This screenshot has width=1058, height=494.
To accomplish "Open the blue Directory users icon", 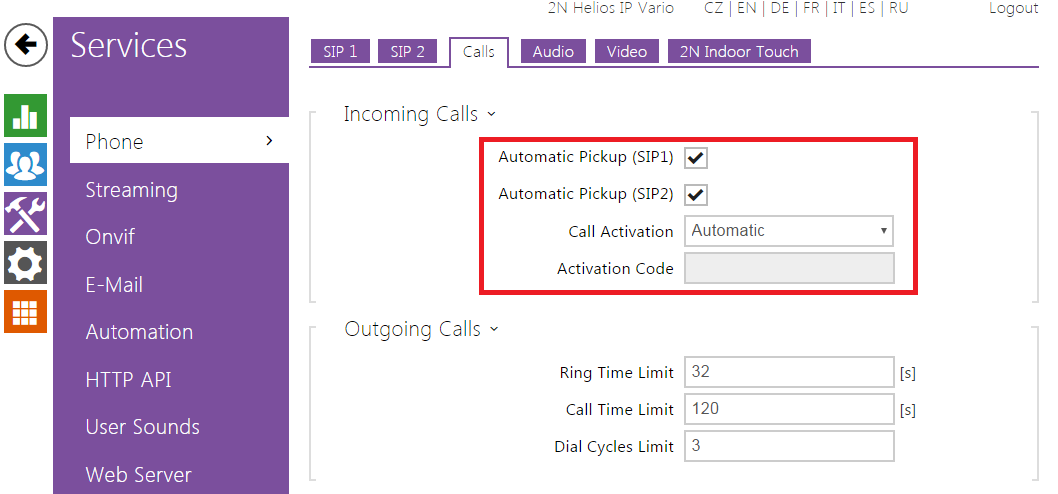I will pos(26,164).
